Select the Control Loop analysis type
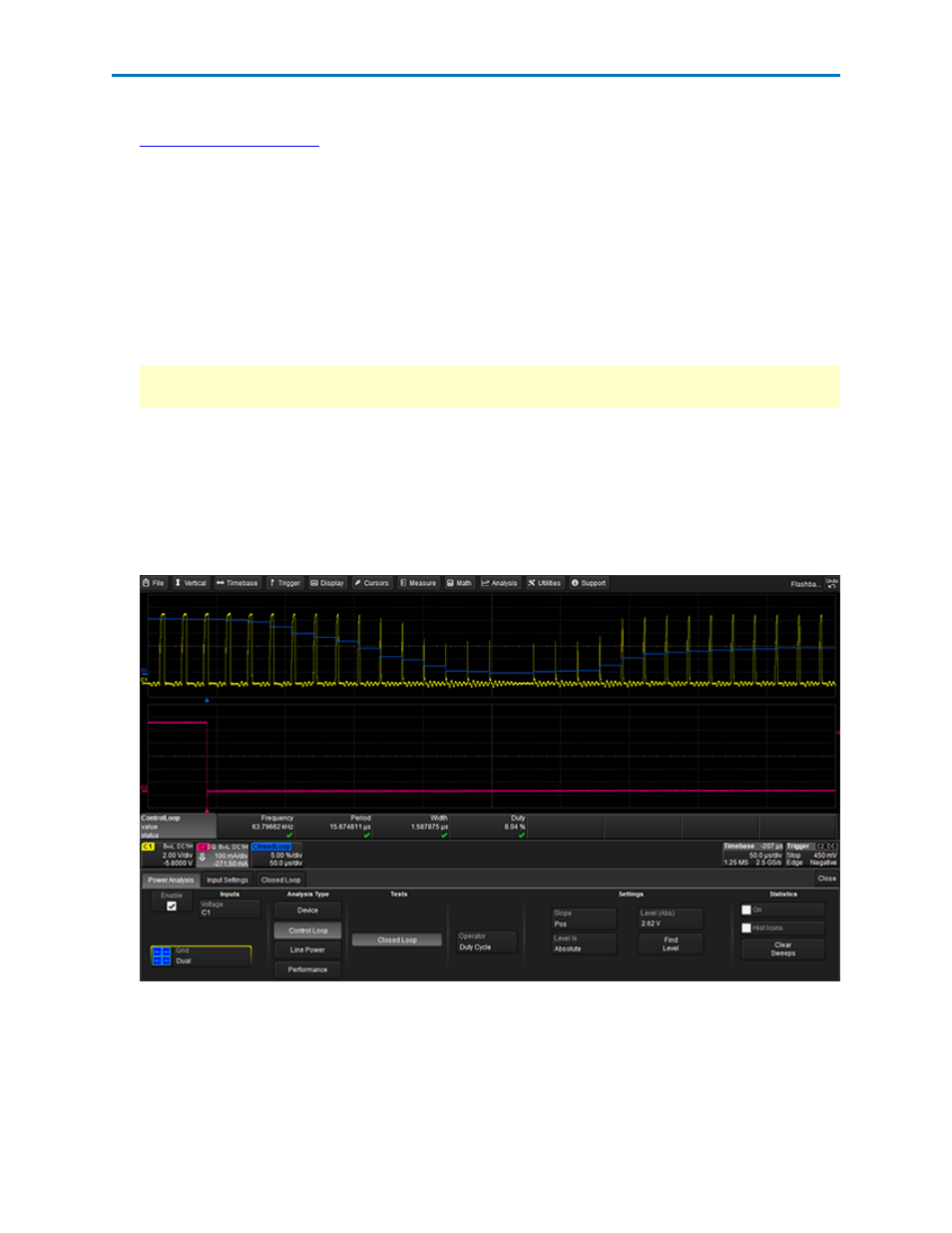The height and width of the screenshot is (1233, 952). [307, 930]
